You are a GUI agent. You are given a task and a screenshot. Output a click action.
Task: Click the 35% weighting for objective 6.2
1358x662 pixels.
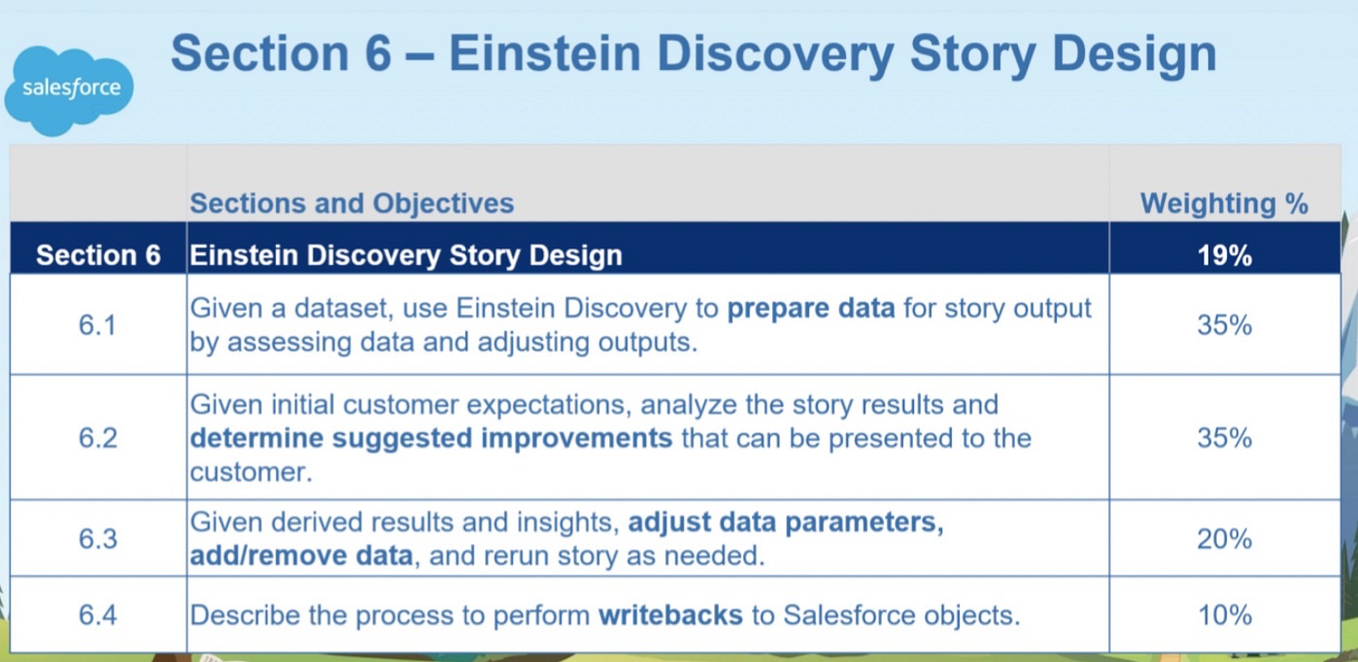pos(1224,438)
